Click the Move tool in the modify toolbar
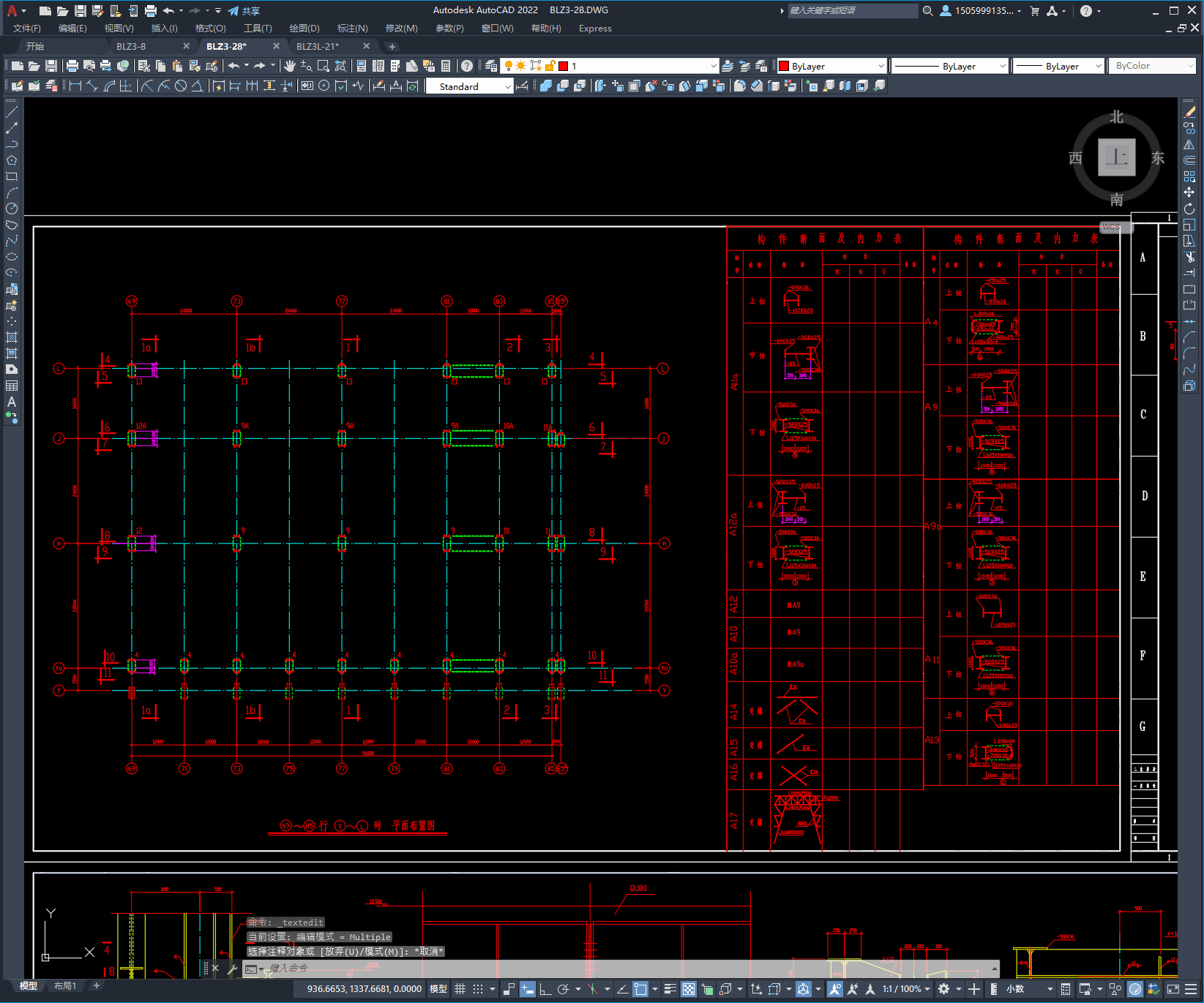 pyautogui.click(x=1189, y=192)
